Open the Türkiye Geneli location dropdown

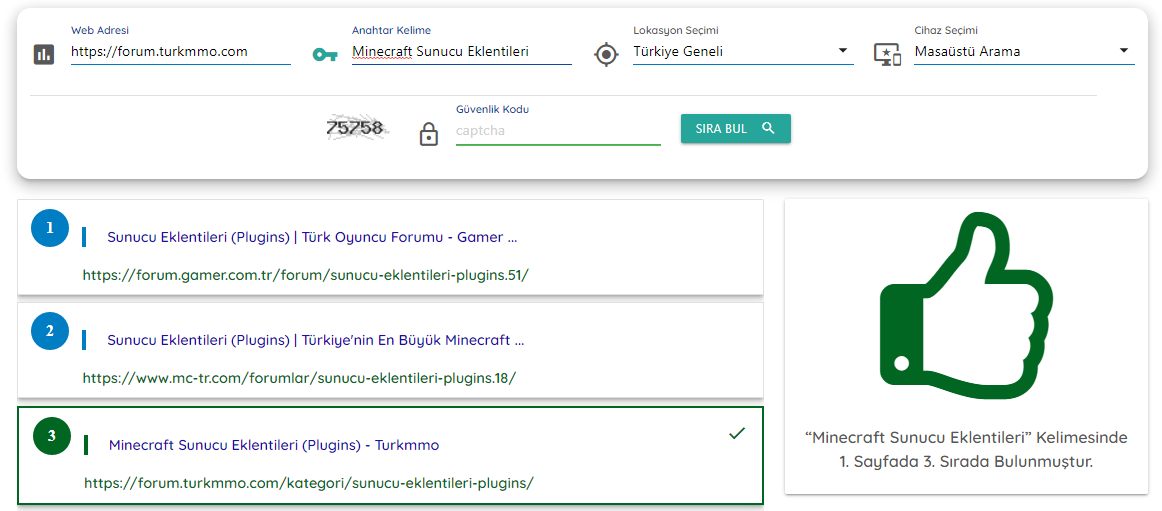tap(743, 52)
